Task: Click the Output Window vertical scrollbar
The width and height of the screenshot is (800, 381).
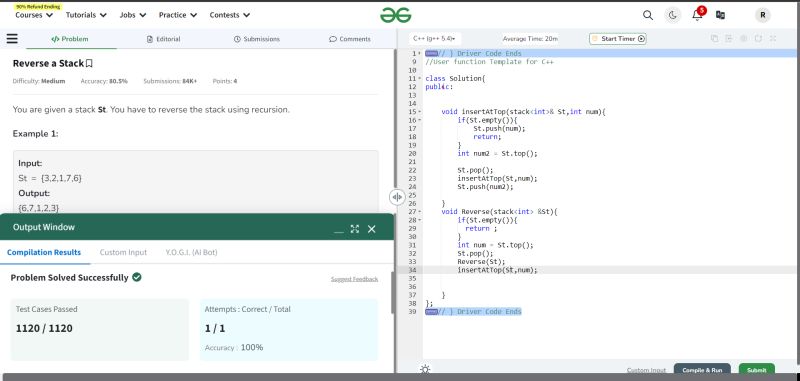Action: [x=392, y=293]
